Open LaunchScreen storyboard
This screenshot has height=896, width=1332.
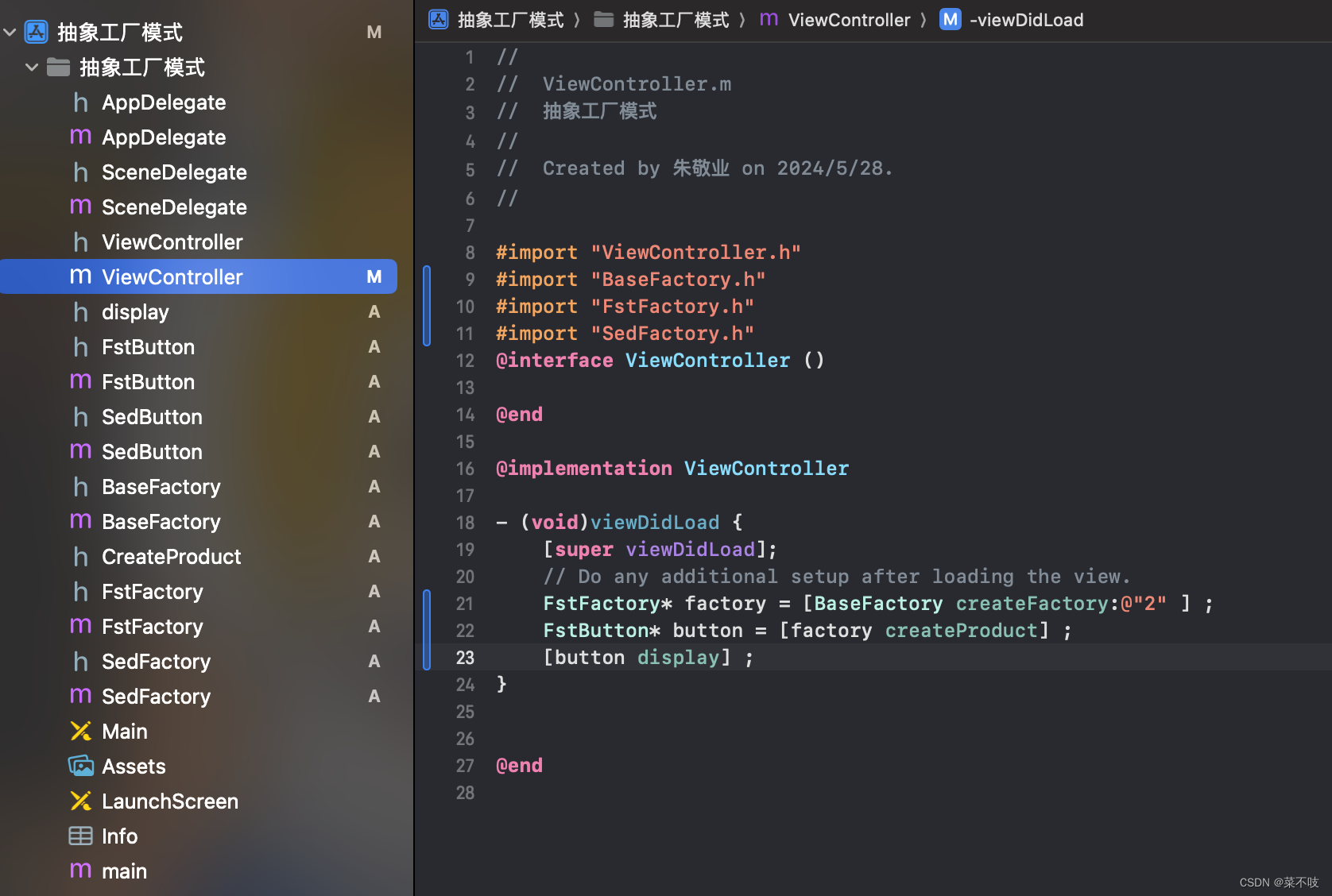170,801
